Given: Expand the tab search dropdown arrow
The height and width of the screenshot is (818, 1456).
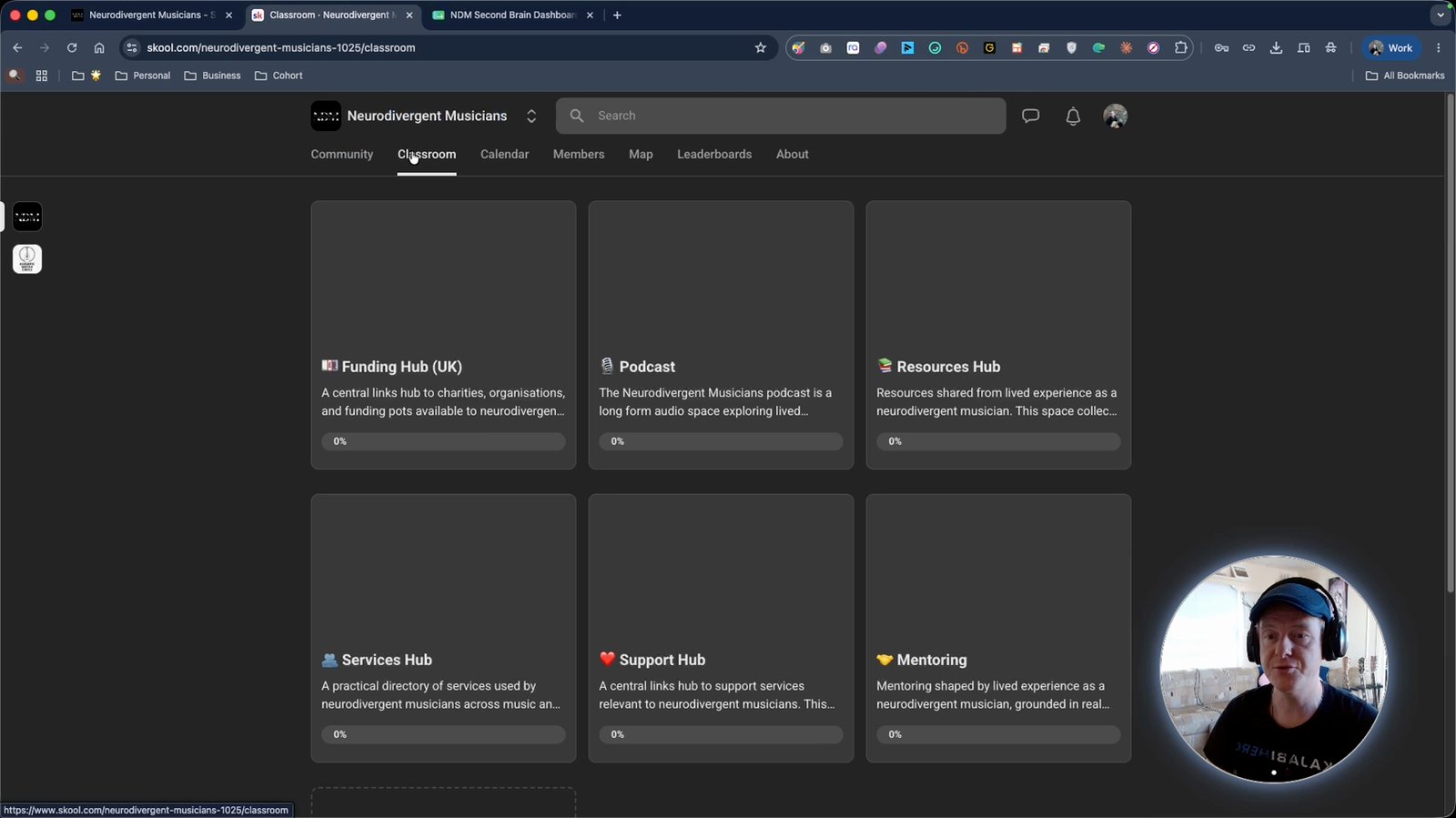Looking at the screenshot, I should (x=1440, y=15).
